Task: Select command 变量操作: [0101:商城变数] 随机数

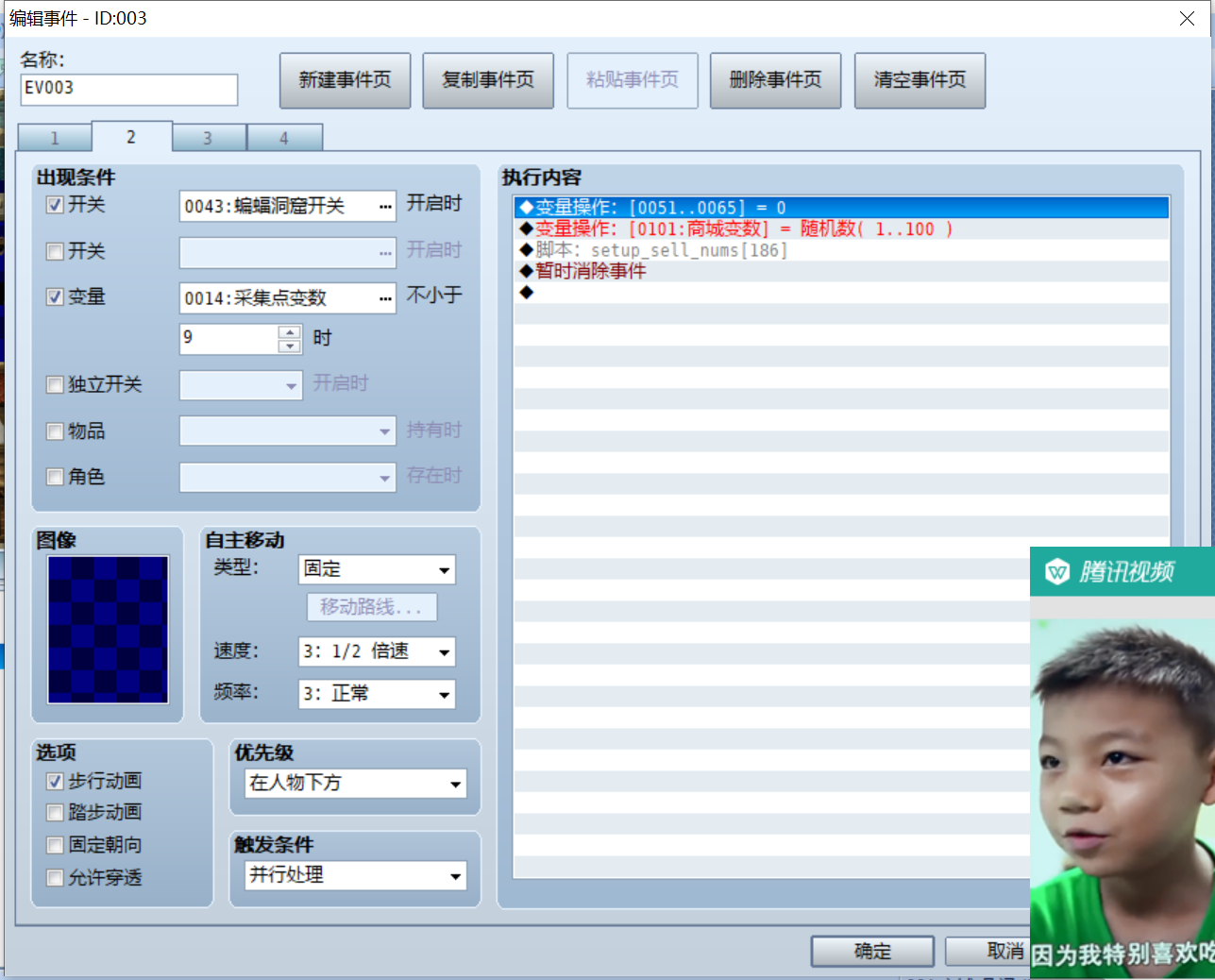Action: [843, 228]
